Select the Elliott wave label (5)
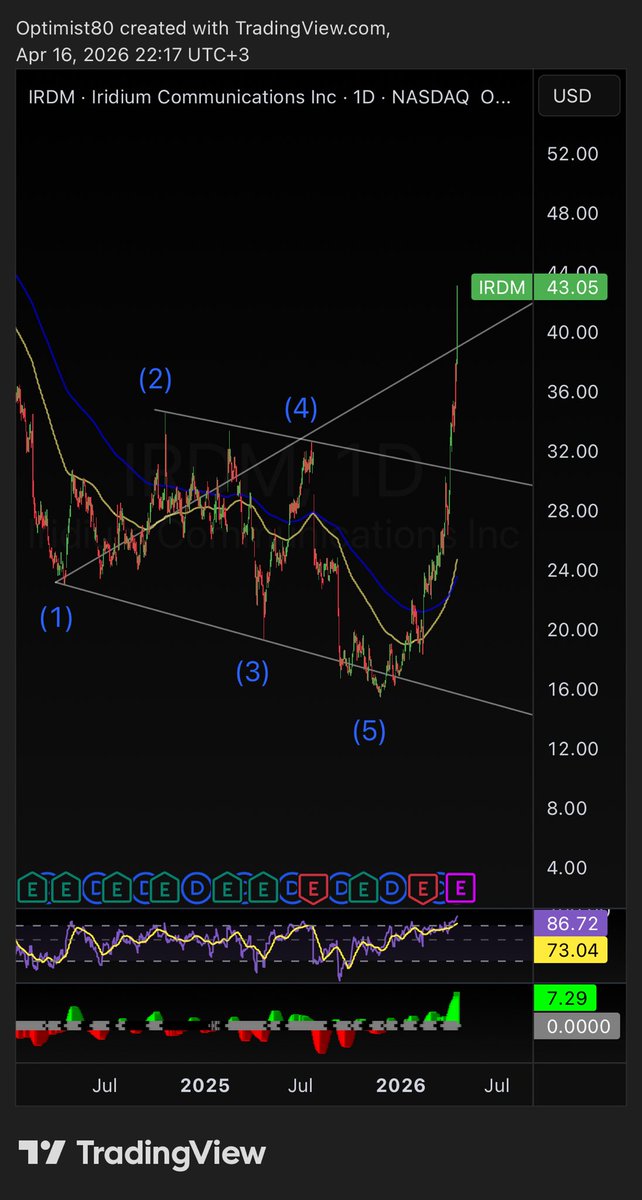 point(369,731)
